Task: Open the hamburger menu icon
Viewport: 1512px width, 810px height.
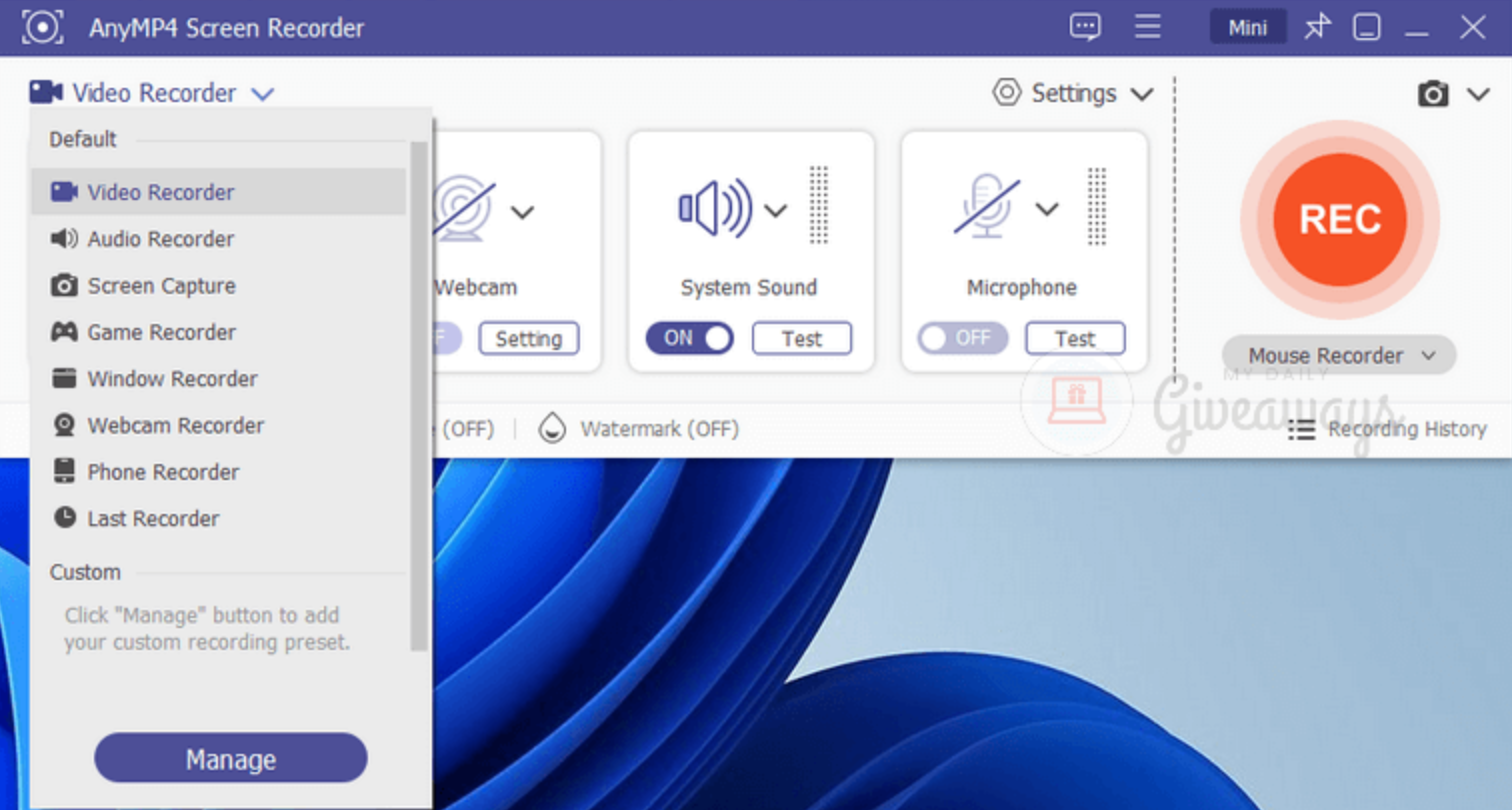Action: coord(1148,27)
